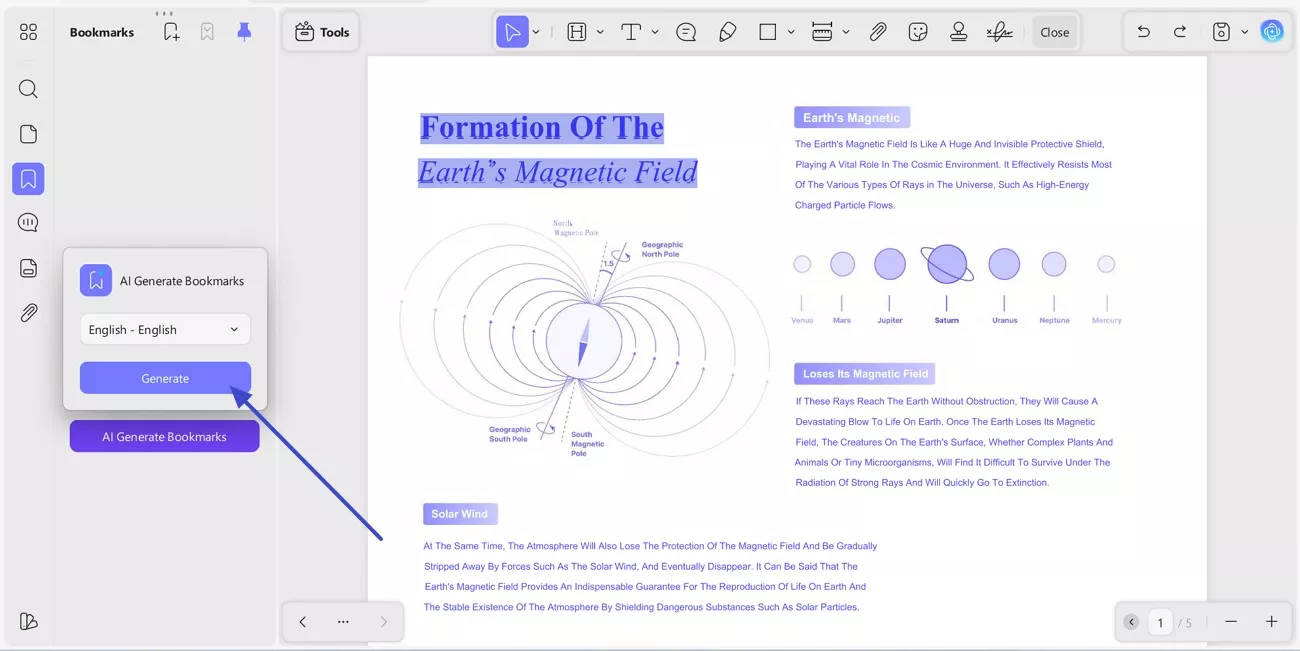Toggle the Bookmarks panel in the sidebar

pos(27,178)
